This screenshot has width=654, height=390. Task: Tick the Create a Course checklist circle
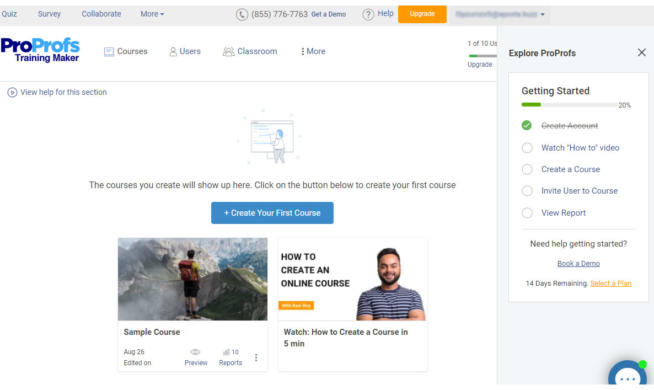pos(527,169)
